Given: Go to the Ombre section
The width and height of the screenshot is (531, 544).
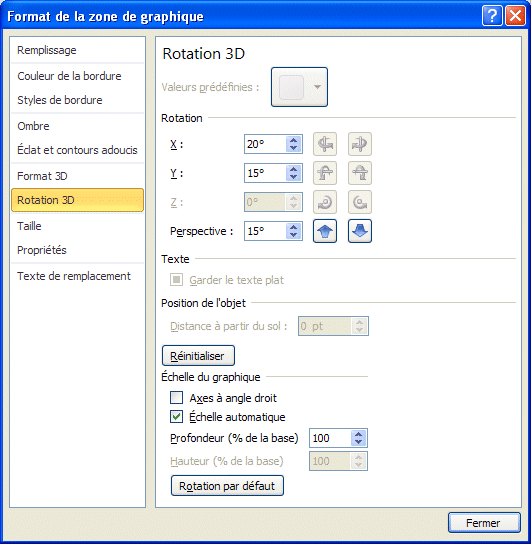Looking at the screenshot, I should tap(77, 126).
